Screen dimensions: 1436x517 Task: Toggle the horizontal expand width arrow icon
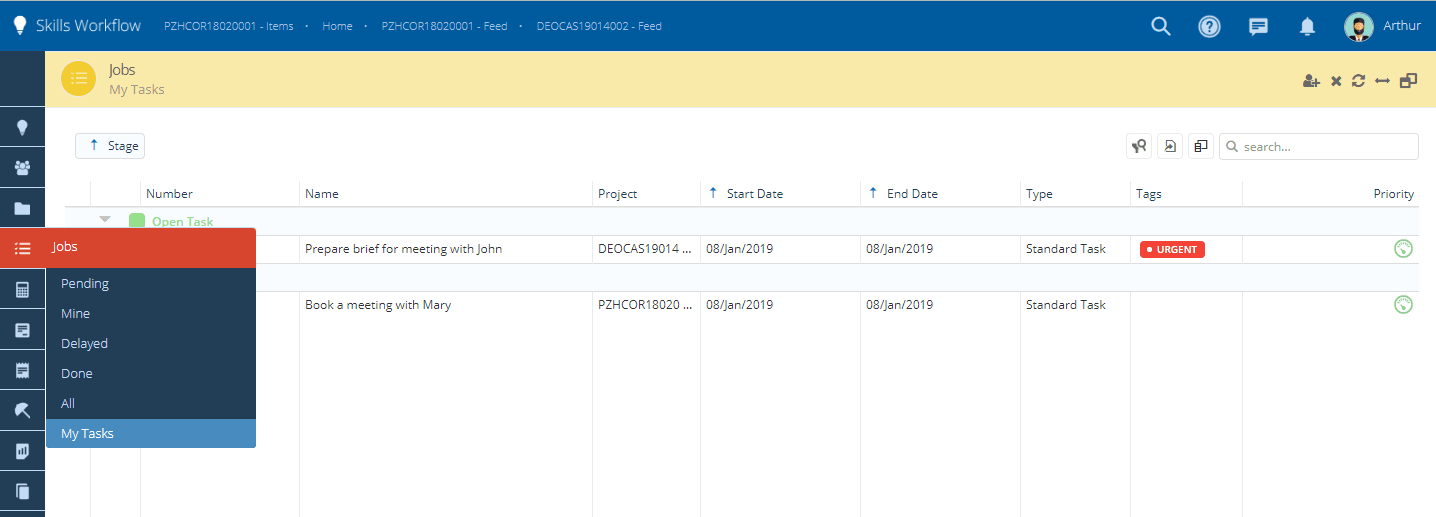click(x=1382, y=81)
